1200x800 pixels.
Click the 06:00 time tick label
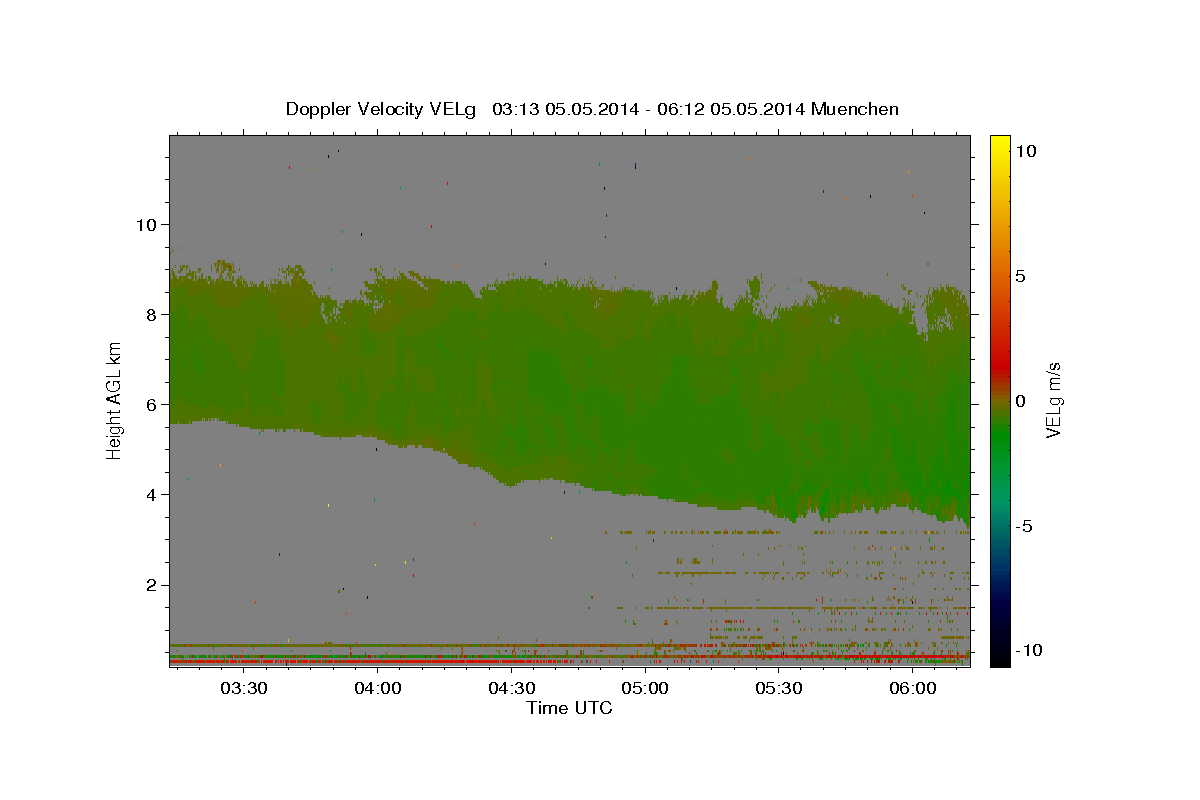coord(913,688)
